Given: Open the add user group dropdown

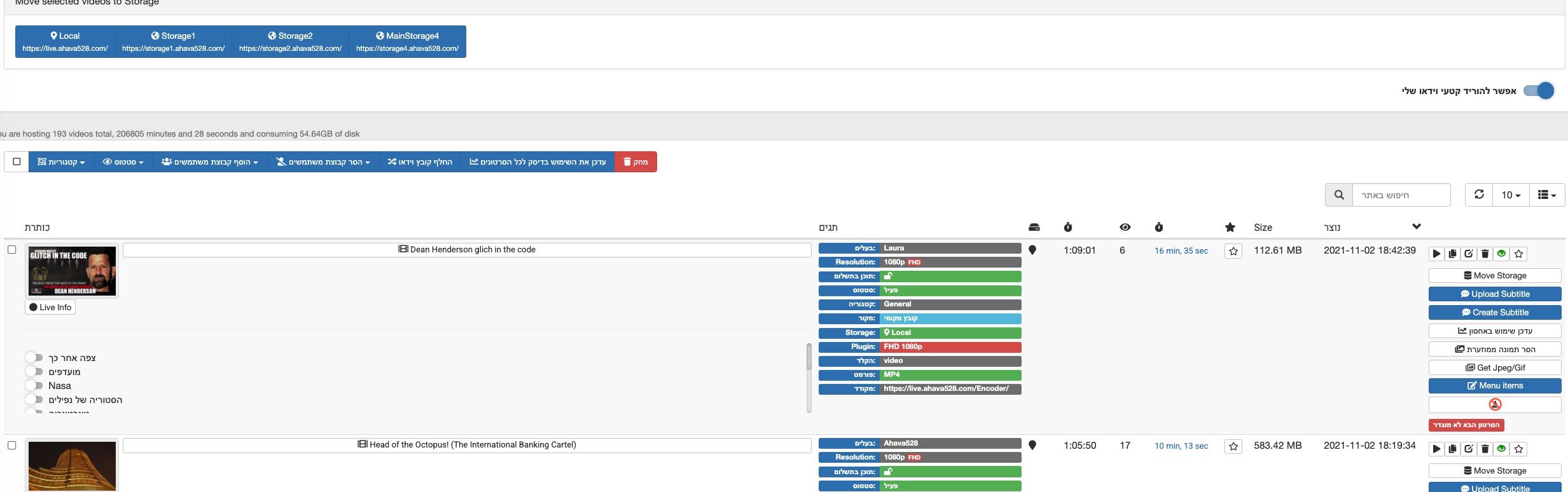Looking at the screenshot, I should (x=210, y=161).
